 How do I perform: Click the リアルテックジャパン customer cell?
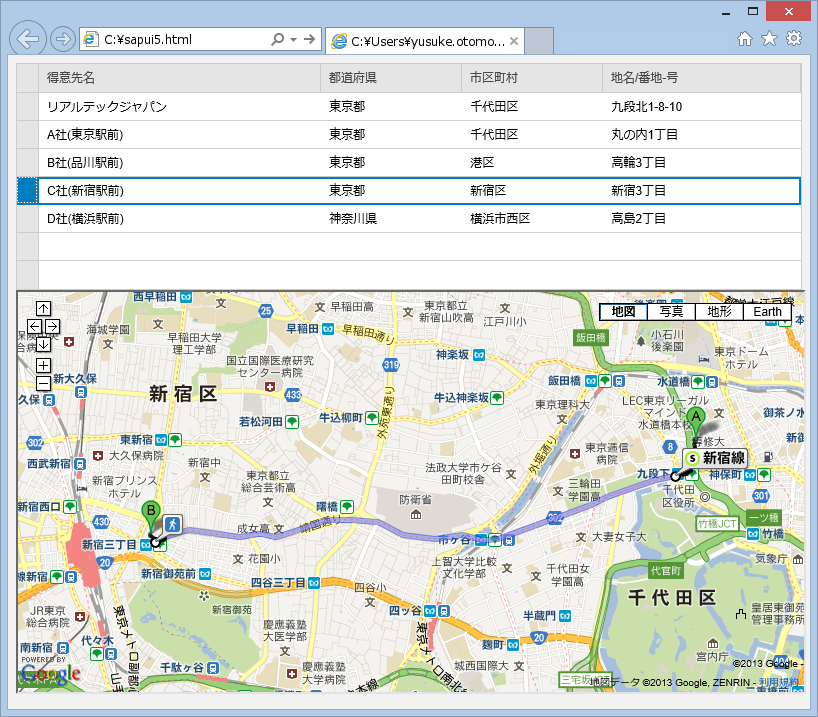click(x=179, y=106)
